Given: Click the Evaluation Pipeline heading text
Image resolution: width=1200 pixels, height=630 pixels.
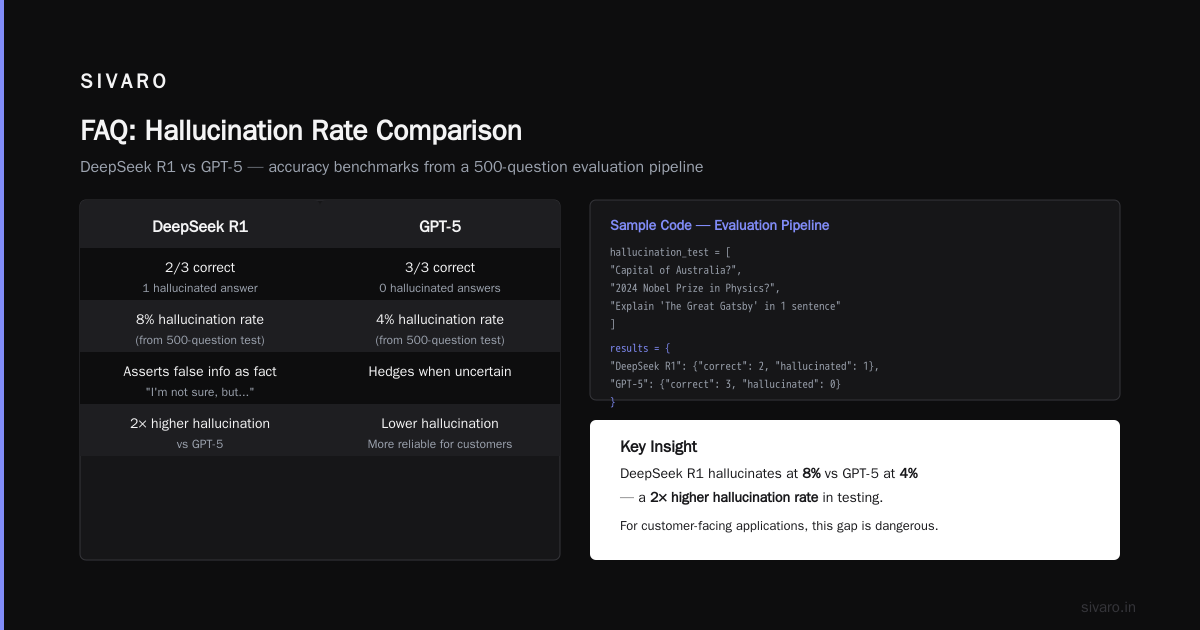Looking at the screenshot, I should pos(771,225).
